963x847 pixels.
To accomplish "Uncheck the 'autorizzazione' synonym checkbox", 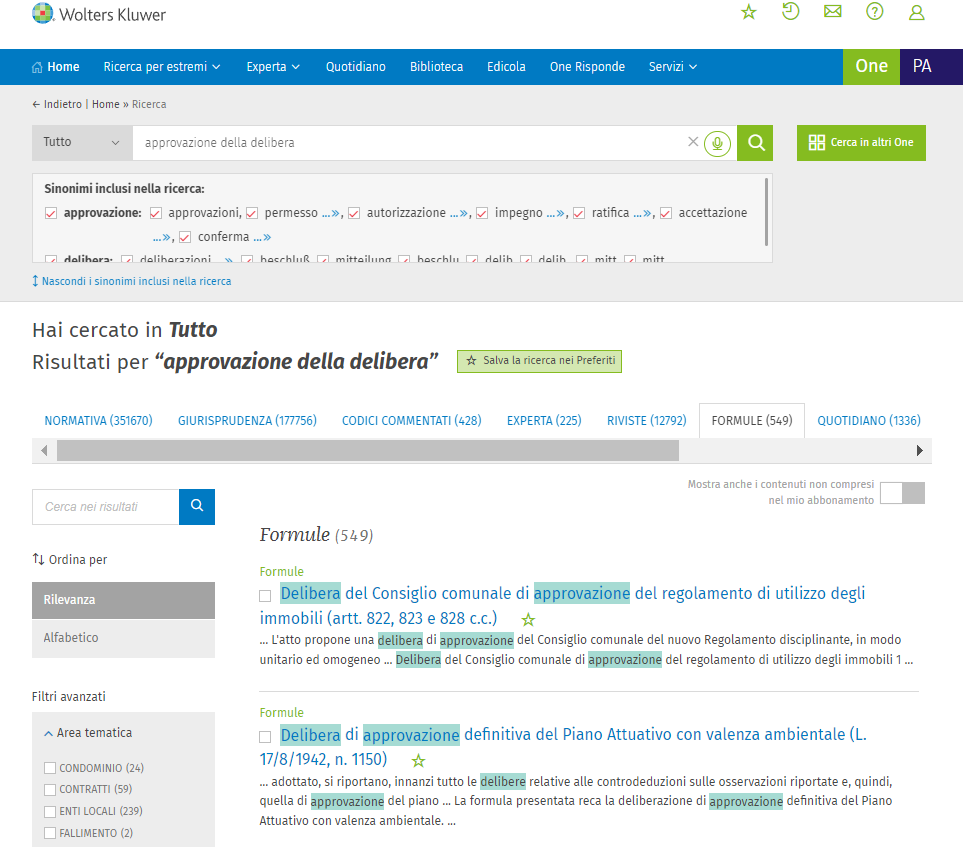I will (x=354, y=213).
